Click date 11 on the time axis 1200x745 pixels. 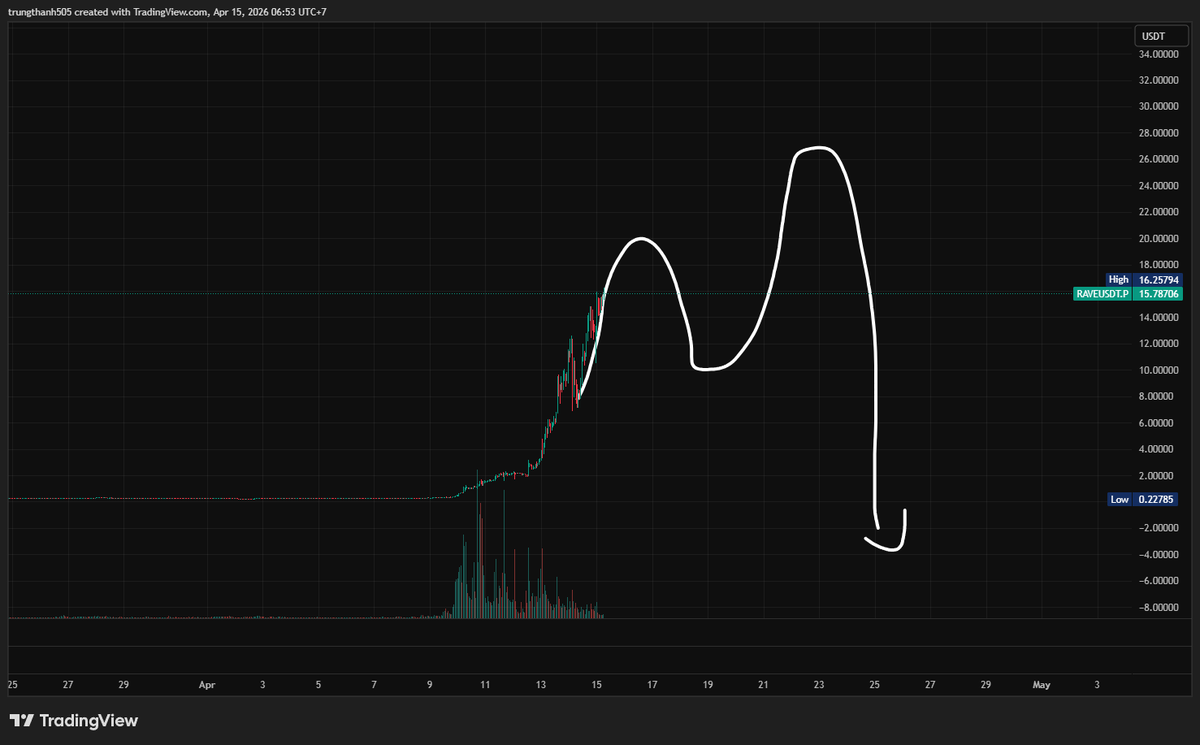coord(485,685)
